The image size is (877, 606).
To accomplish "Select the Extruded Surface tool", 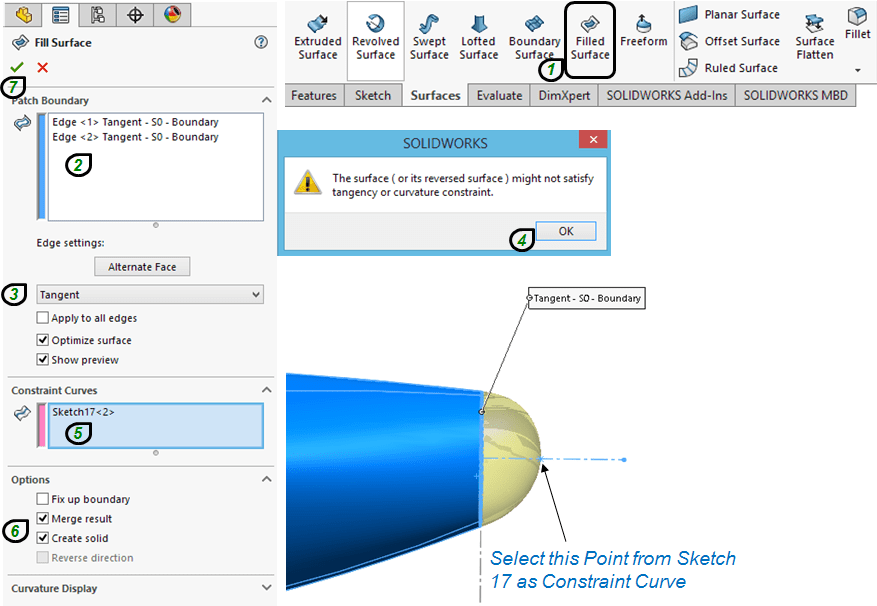I will click(x=317, y=37).
